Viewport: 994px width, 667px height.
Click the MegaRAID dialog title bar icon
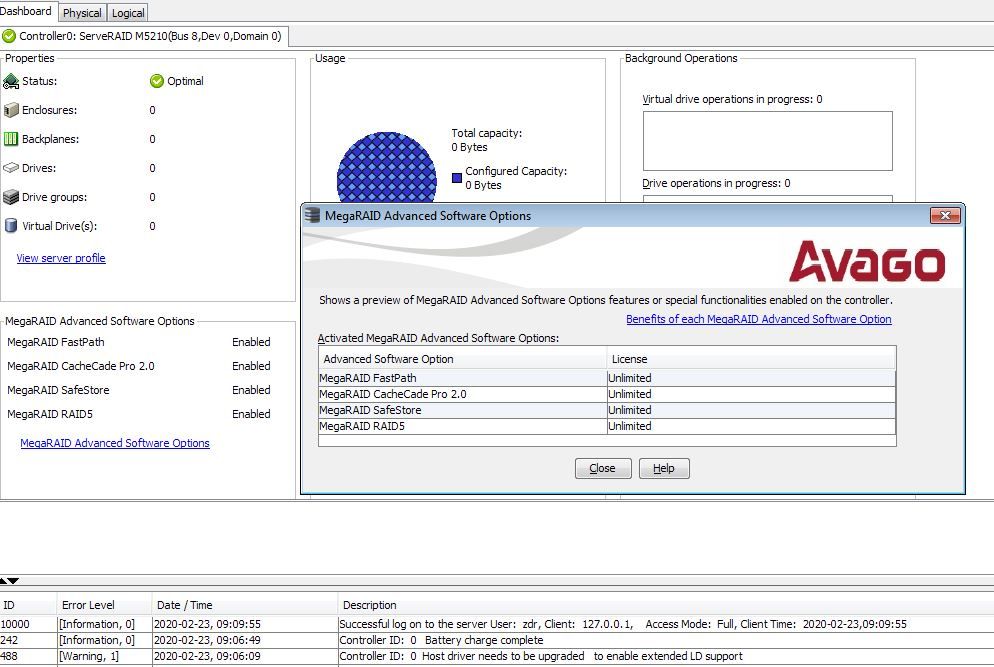coord(313,216)
